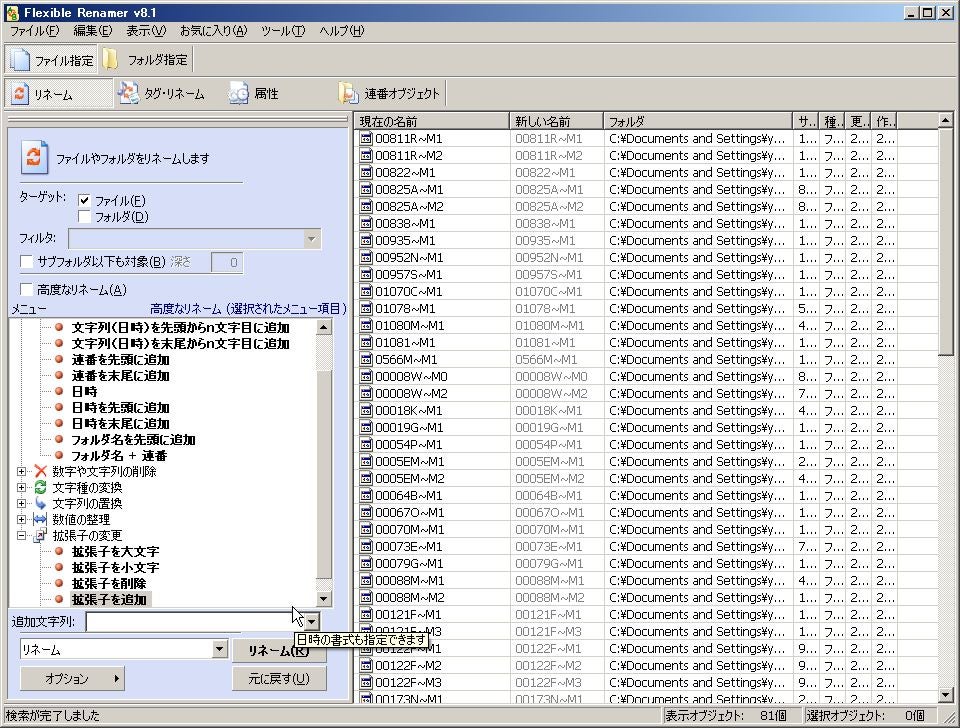Open the ファイル(F) menu

click(34, 31)
